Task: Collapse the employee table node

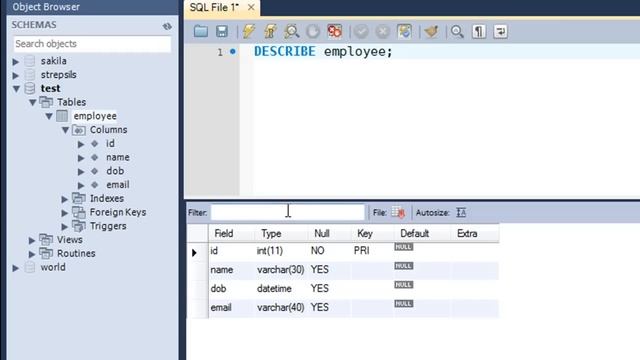Action: [49, 116]
